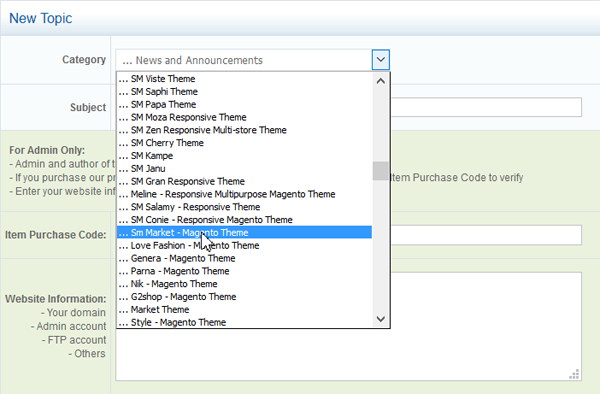Select SM Saphi Theme option
This screenshot has height=394, width=600.
pyautogui.click(x=244, y=91)
